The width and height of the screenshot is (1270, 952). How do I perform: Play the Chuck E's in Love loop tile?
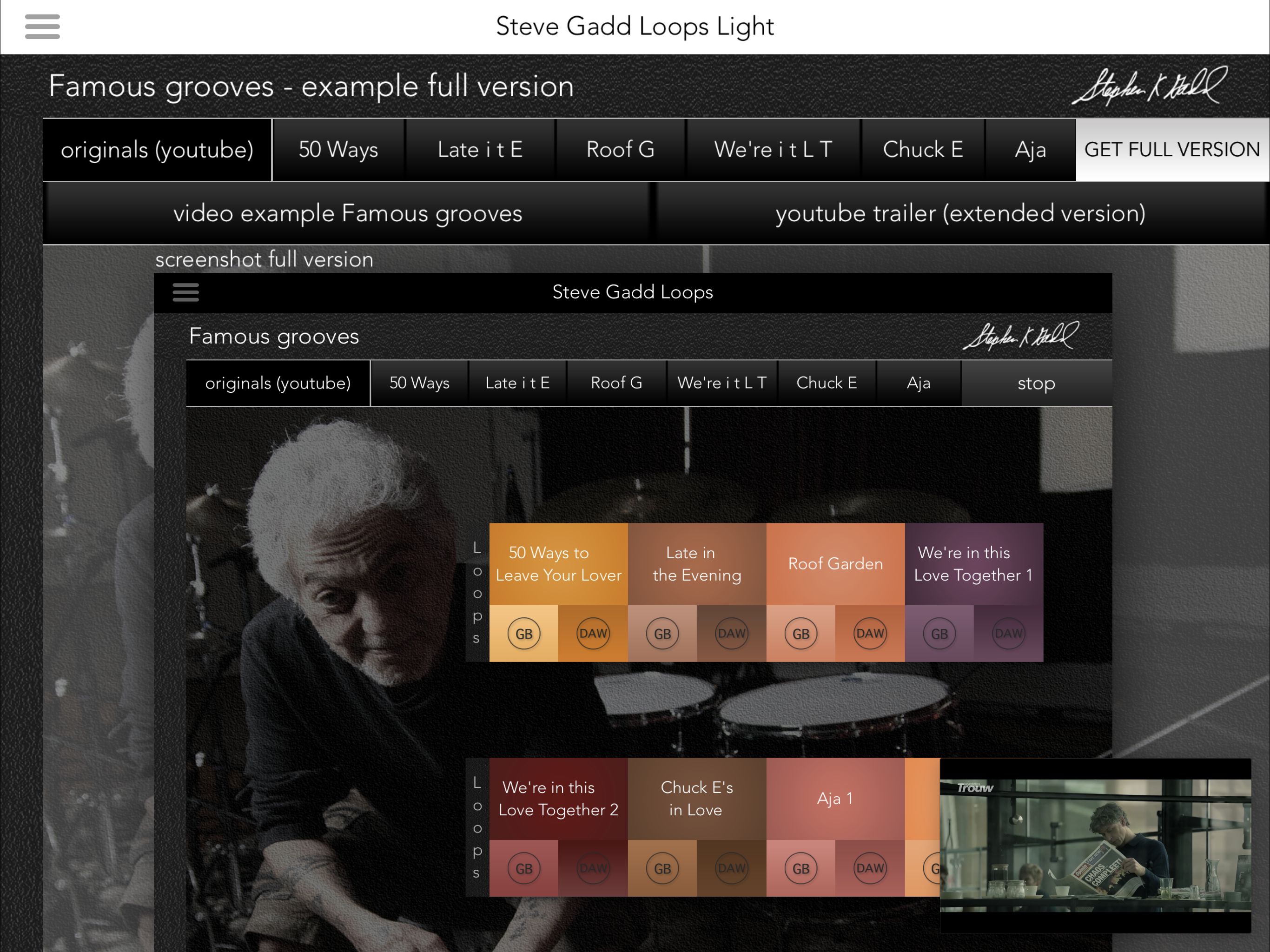[x=697, y=799]
